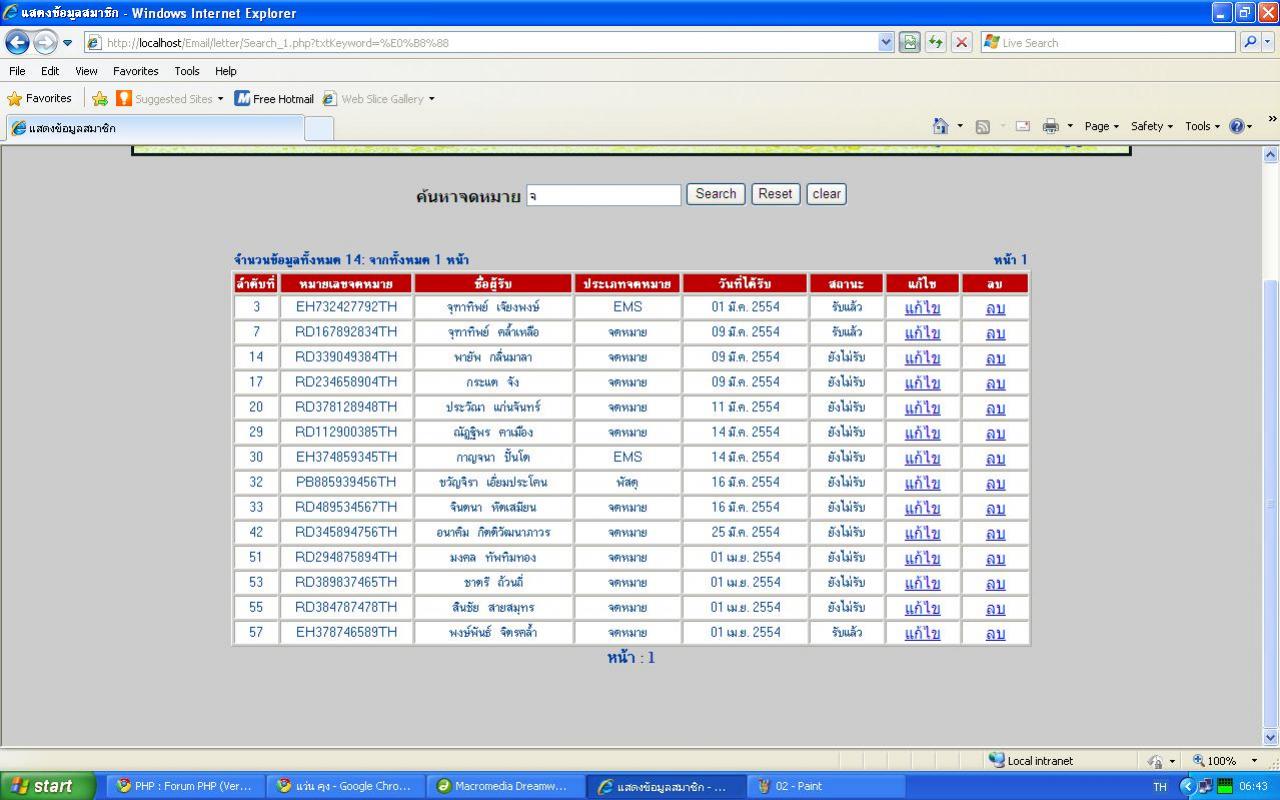Go back with the browser Back arrow
The image size is (1280, 800).
(18, 42)
